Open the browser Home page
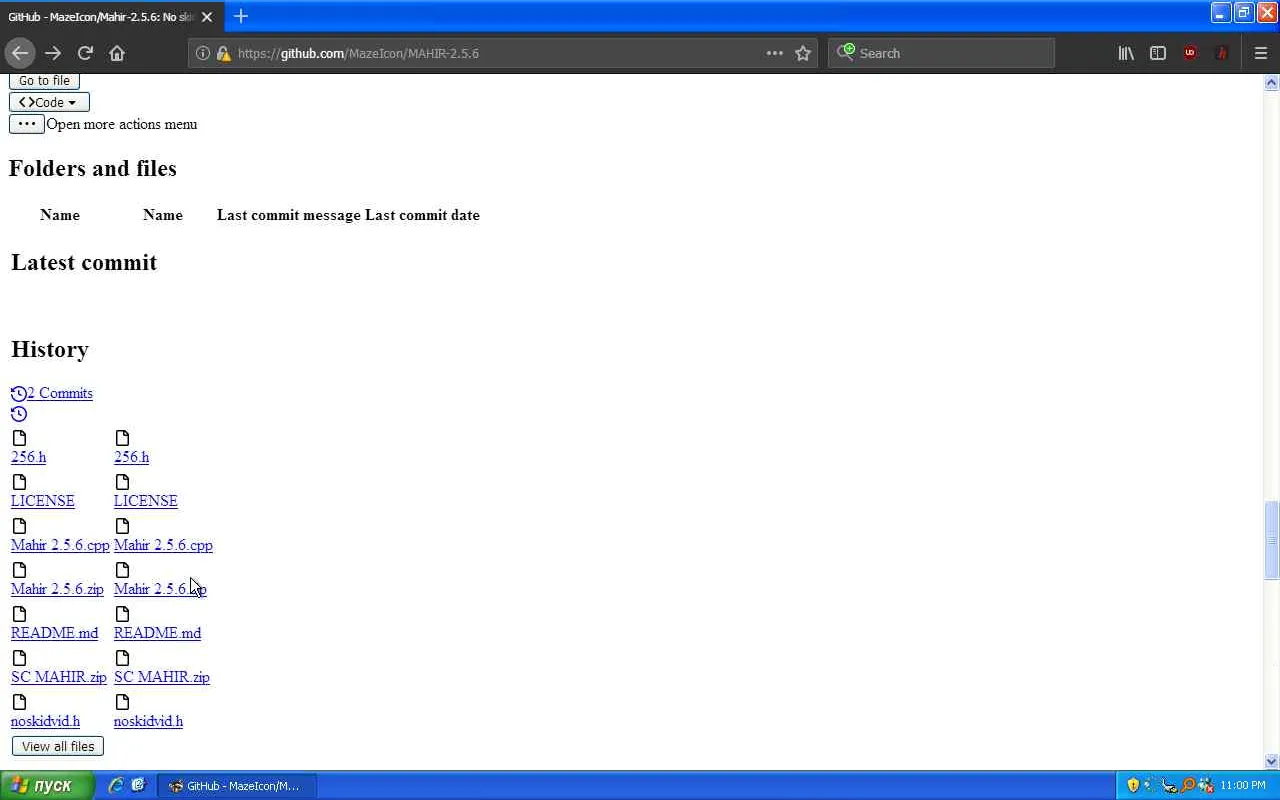 tap(117, 53)
